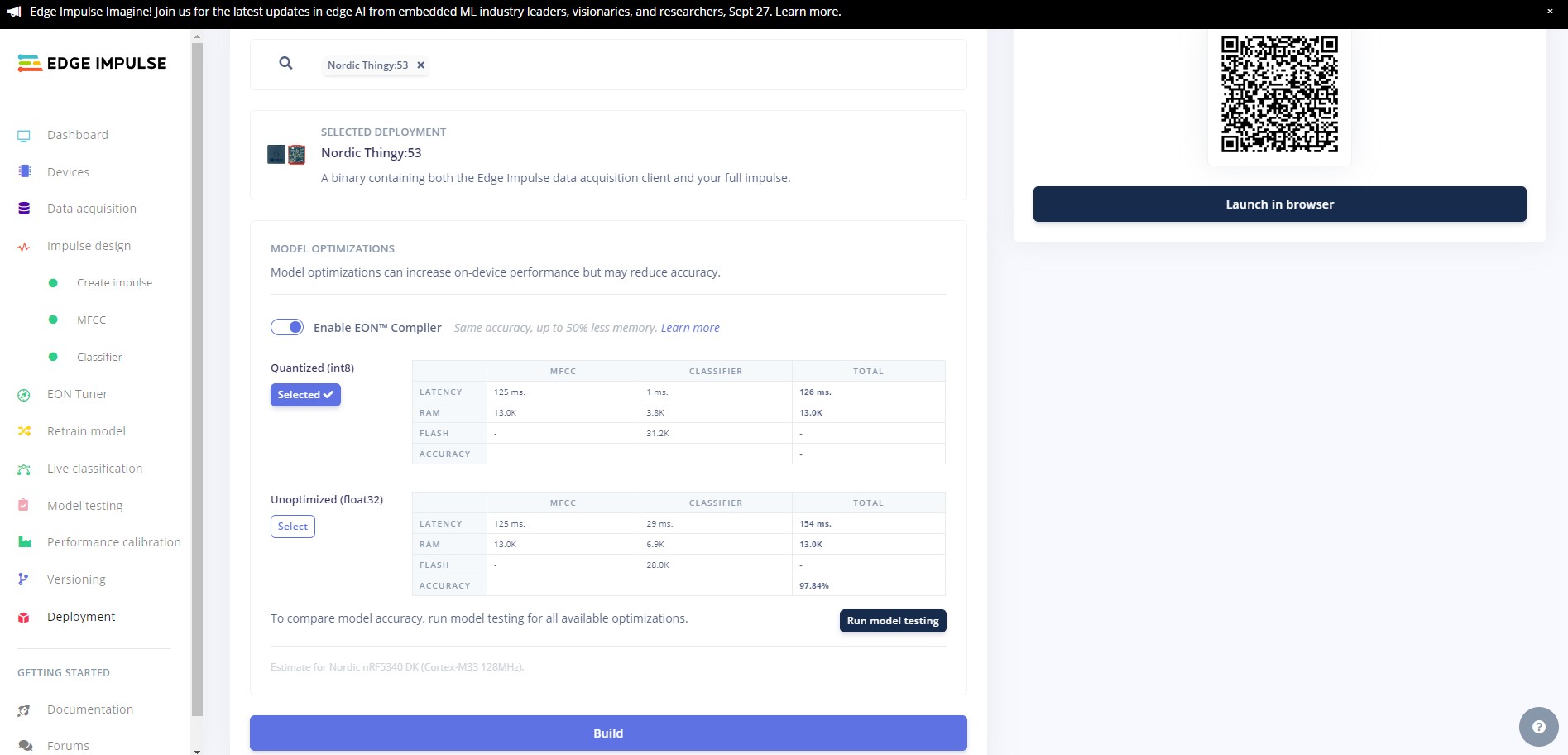The width and height of the screenshot is (1568, 755).
Task: Click the Quantized classifier RAM 3.8K
Action: click(x=655, y=413)
